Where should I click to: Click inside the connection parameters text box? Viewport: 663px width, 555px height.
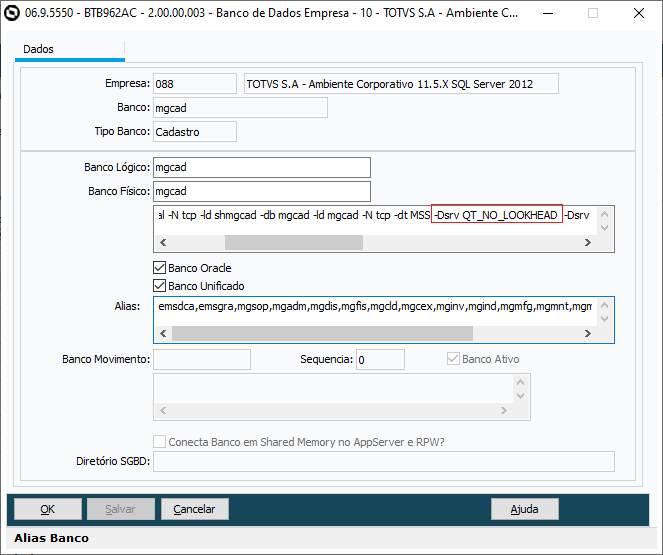(375, 221)
